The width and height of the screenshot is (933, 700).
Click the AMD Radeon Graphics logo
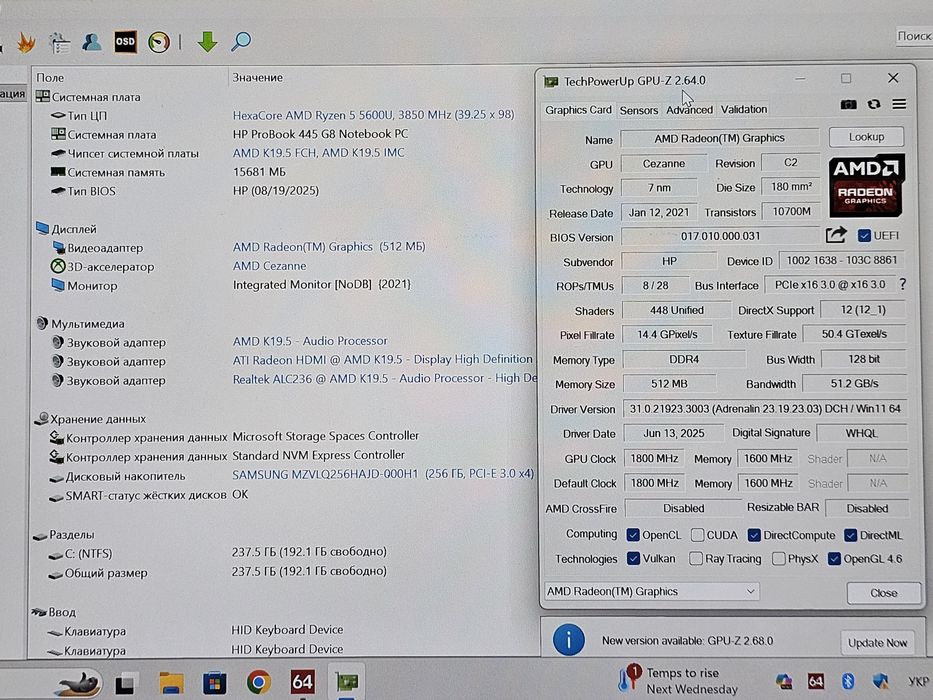coord(866,185)
